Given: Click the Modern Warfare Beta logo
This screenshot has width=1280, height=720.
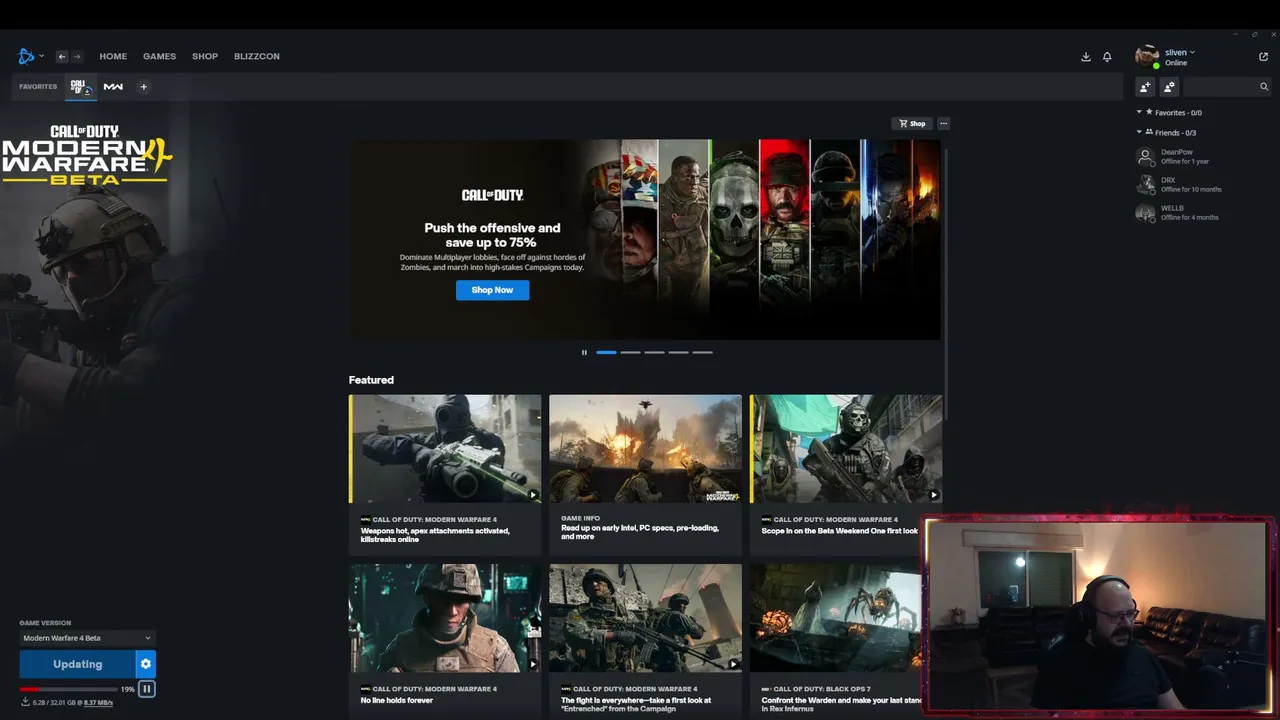Looking at the screenshot, I should pos(86,155).
